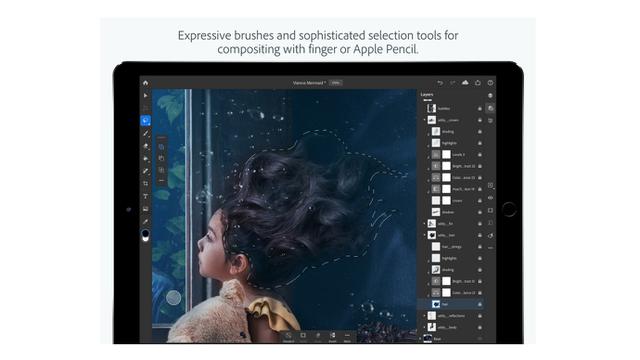This screenshot has height=360, width=640.
Task: Open cloud document sync status
Action: point(465,83)
